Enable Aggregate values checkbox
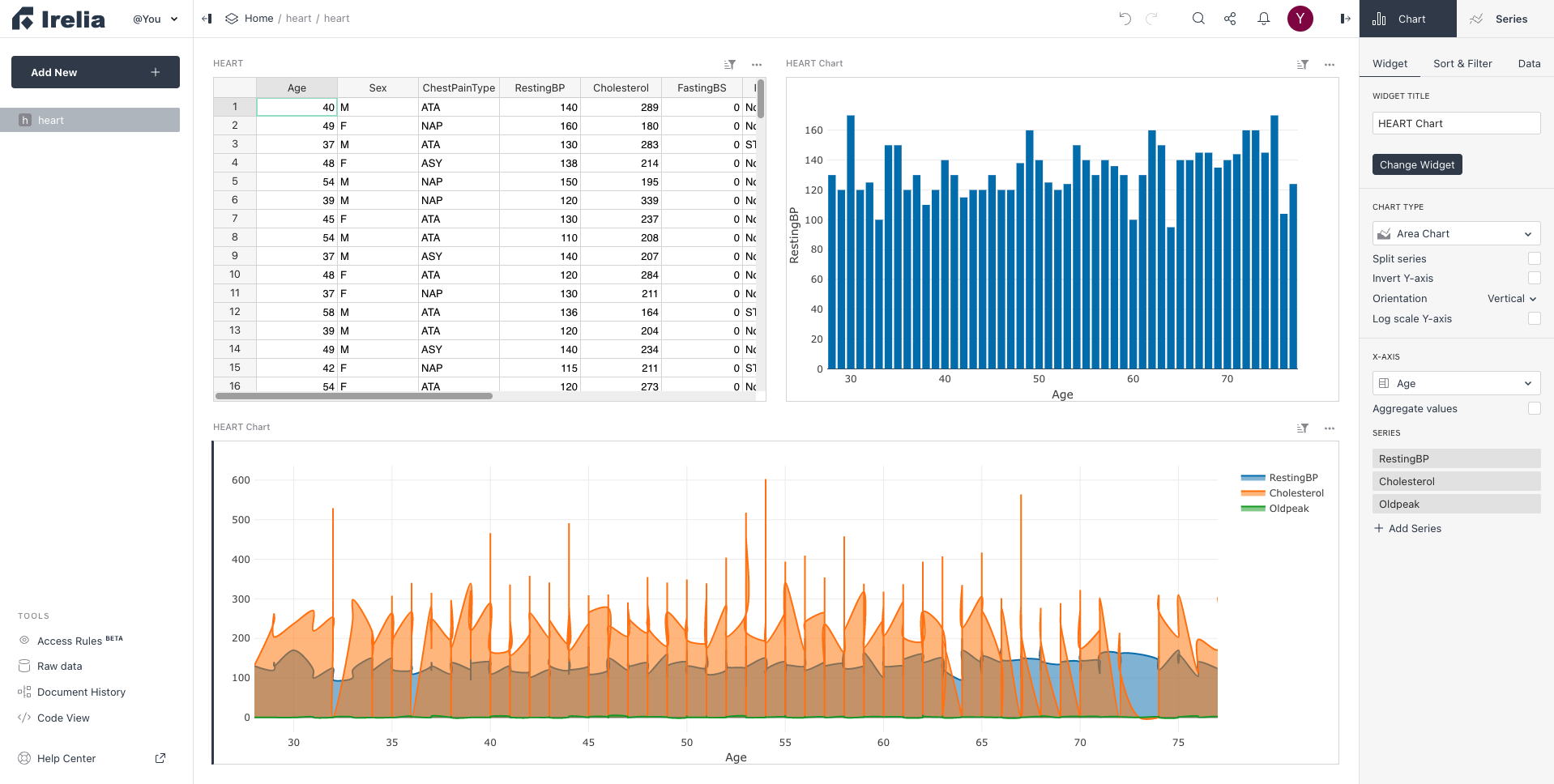Image resolution: width=1554 pixels, height=784 pixels. click(1535, 408)
